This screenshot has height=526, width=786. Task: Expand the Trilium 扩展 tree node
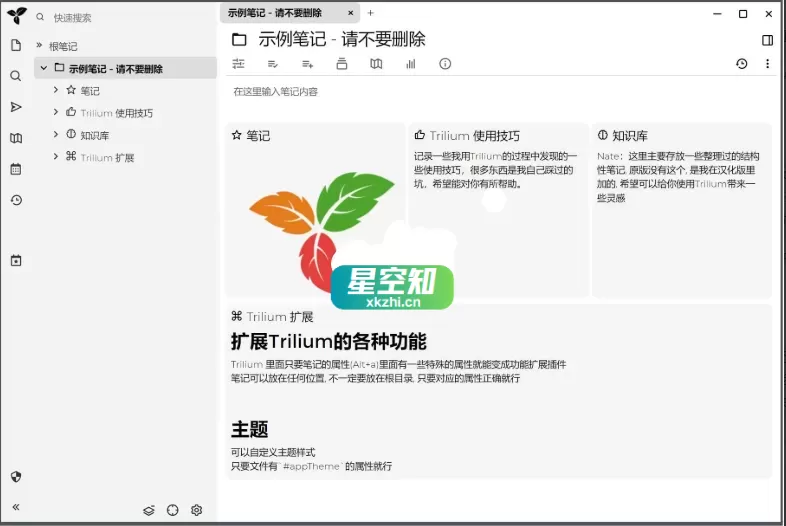[56, 156]
